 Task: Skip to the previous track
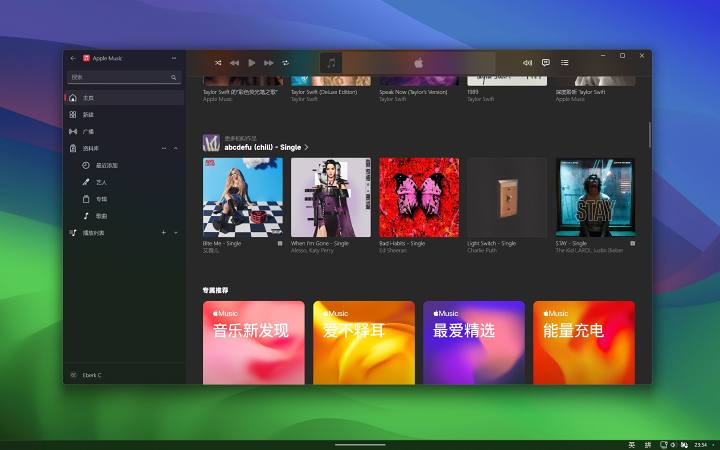click(234, 62)
